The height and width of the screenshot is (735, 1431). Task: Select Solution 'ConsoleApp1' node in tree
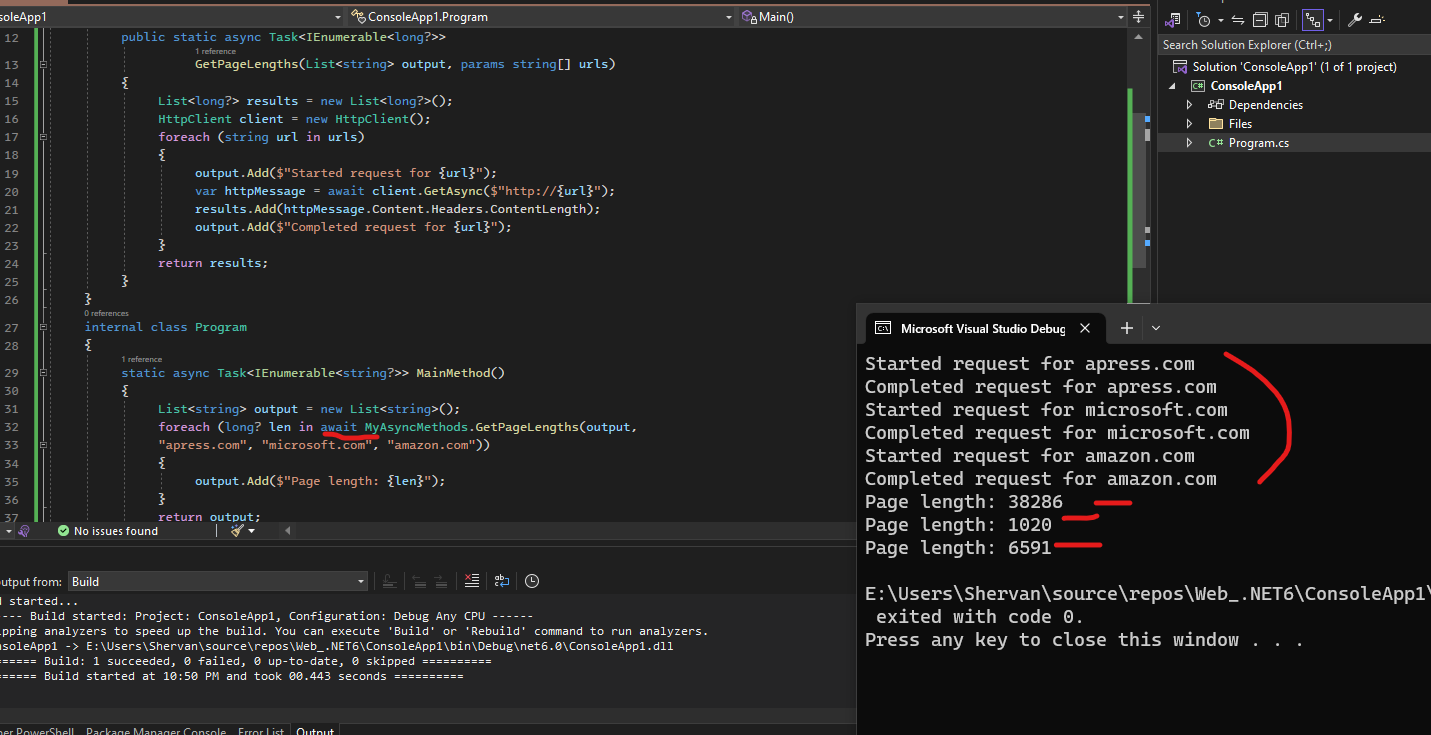click(x=1294, y=67)
